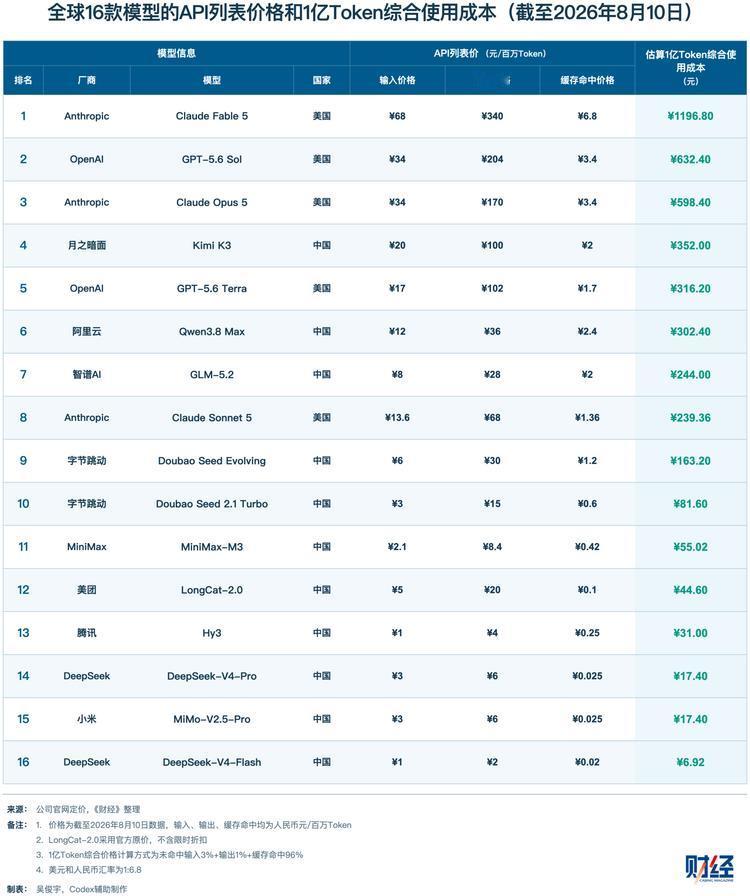Click the GLM-5.2 model name
This screenshot has height=896, width=750.
pyautogui.click(x=212, y=374)
